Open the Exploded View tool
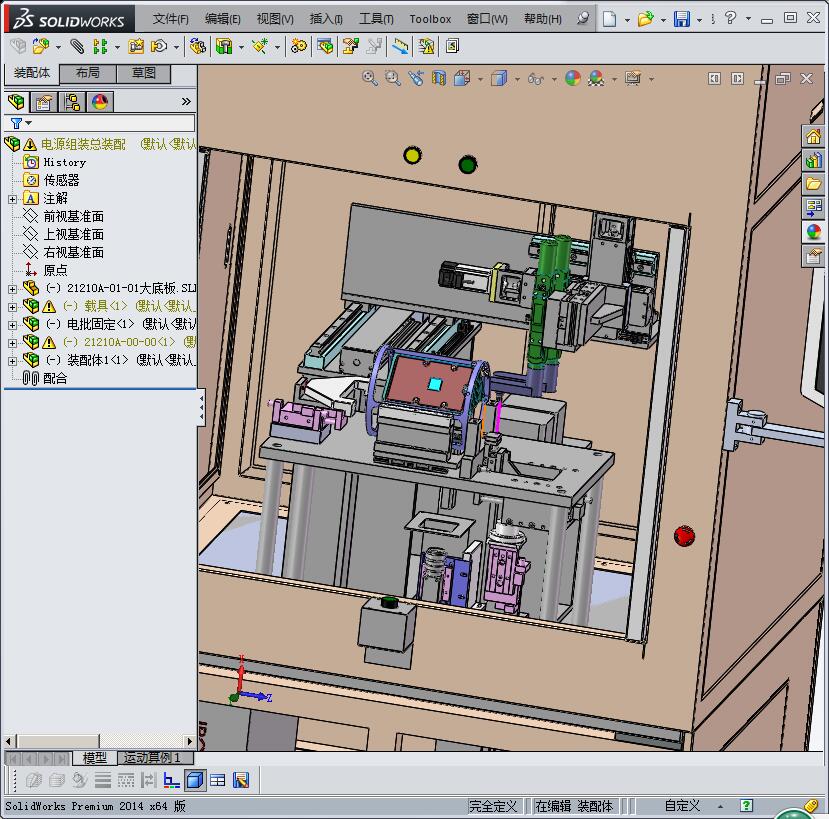This screenshot has height=819, width=829. pos(350,47)
